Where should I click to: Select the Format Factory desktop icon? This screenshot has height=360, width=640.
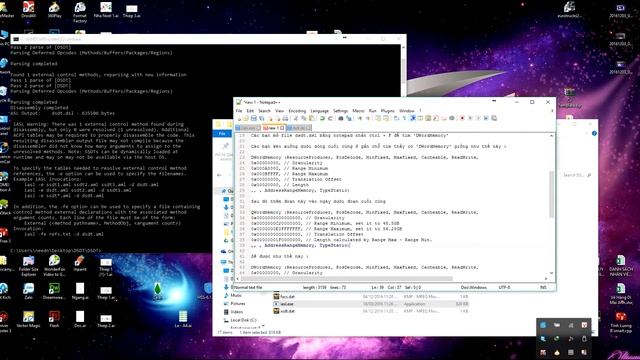pos(80,12)
